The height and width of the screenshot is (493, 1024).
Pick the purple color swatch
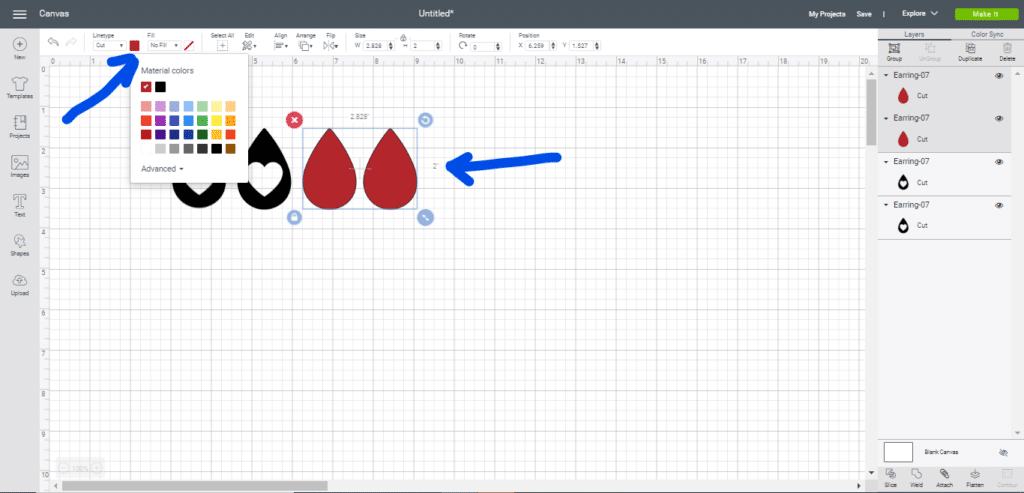click(x=160, y=120)
